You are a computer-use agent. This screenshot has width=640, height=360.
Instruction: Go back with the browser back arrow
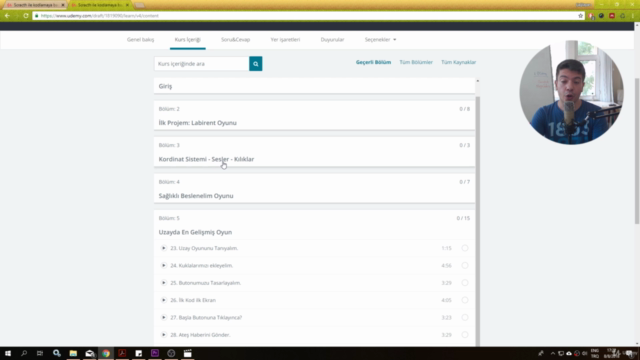click(x=7, y=16)
